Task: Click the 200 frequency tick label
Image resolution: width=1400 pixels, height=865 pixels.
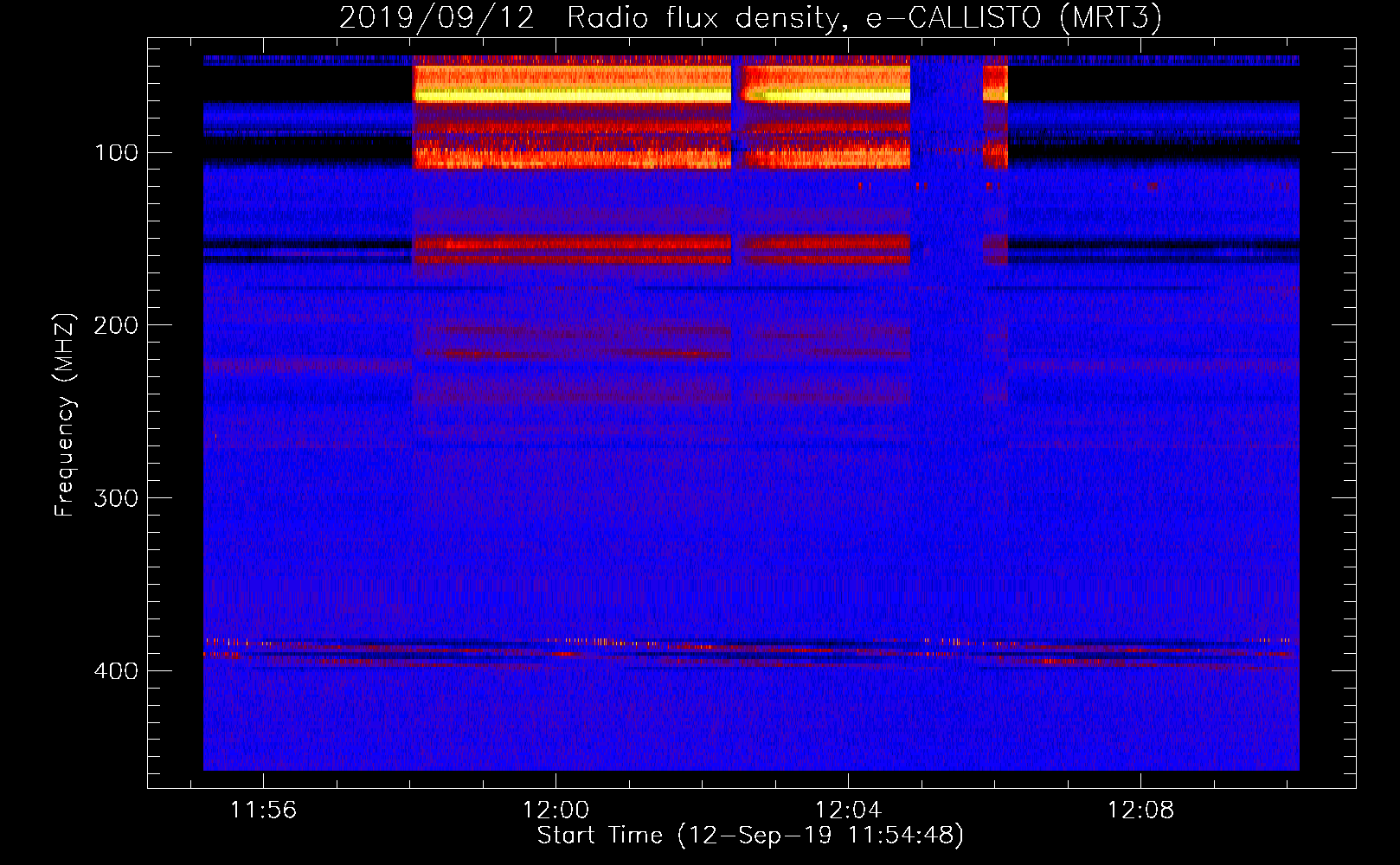Action: tap(116, 325)
